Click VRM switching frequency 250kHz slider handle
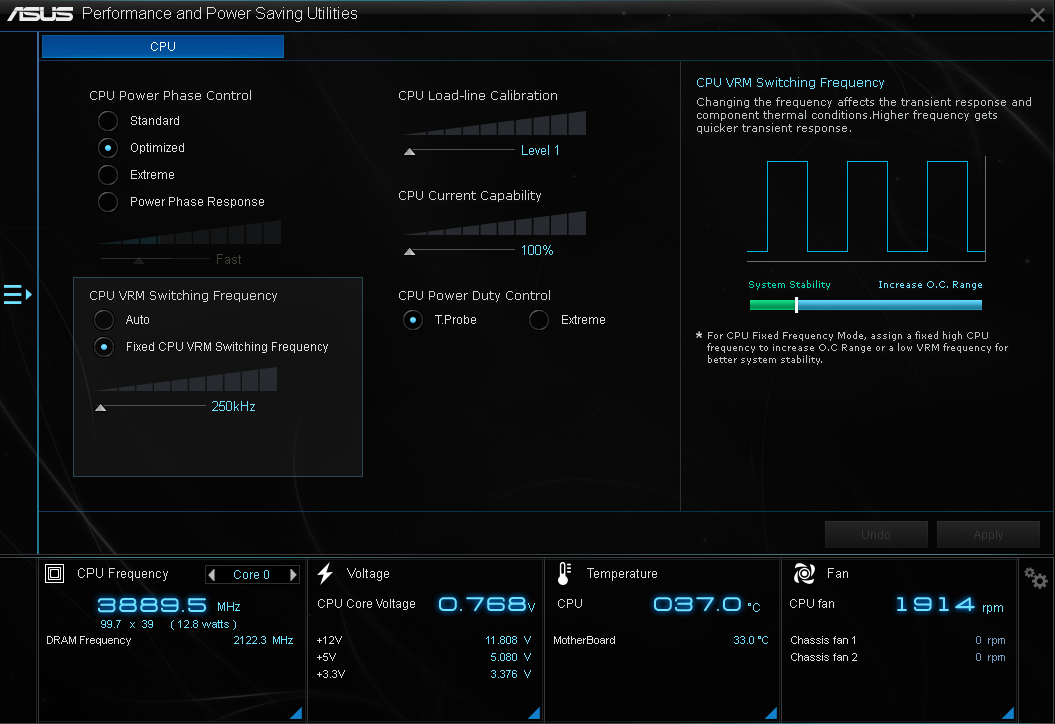 pos(100,408)
